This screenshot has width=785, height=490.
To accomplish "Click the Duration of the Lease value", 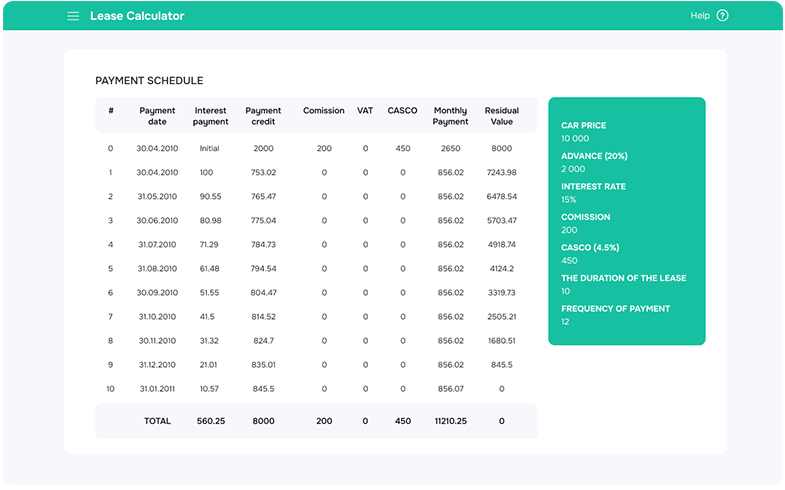I will [566, 291].
